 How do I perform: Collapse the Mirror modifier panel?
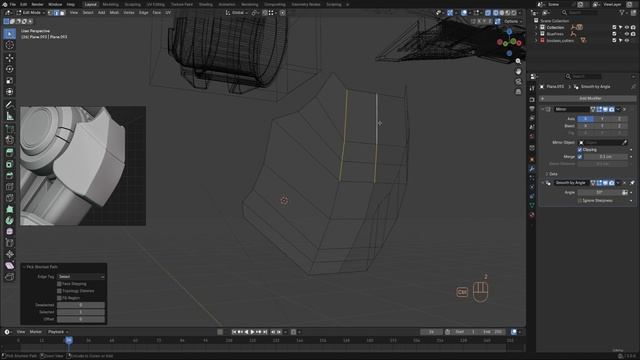point(543,109)
